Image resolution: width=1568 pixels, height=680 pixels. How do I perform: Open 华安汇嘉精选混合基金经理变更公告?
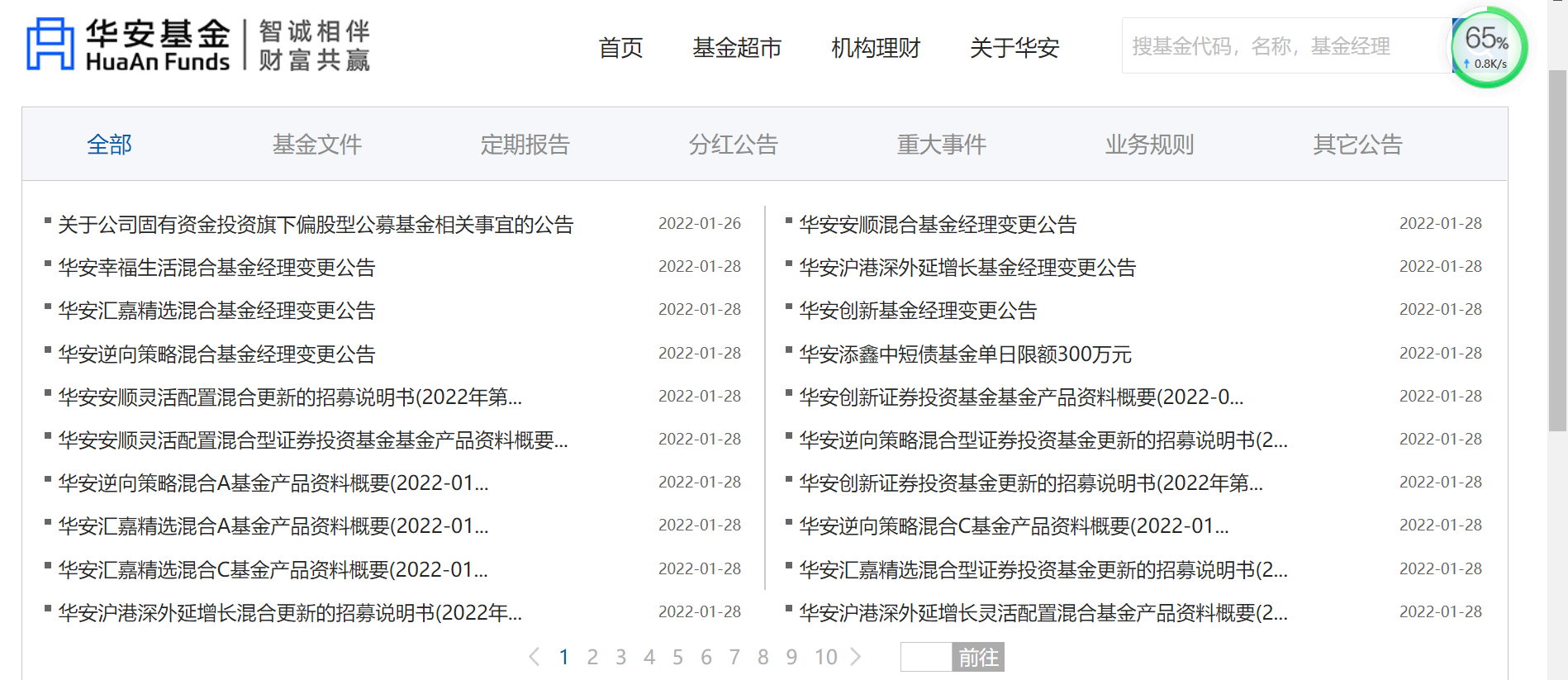coord(216,311)
